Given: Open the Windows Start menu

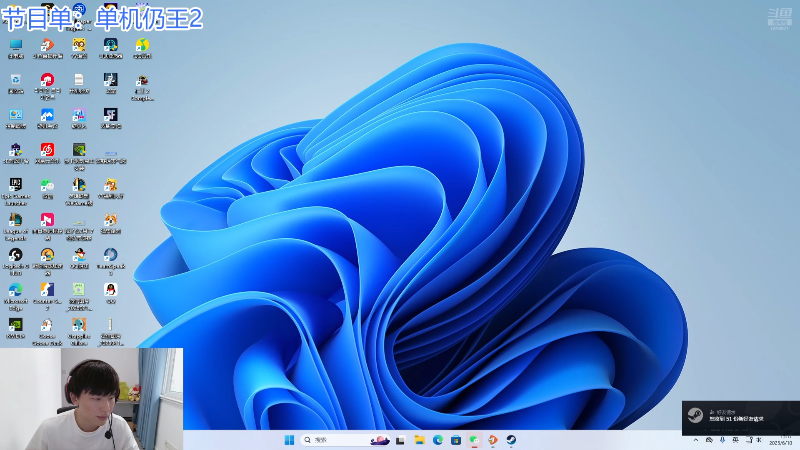Looking at the screenshot, I should click(289, 440).
